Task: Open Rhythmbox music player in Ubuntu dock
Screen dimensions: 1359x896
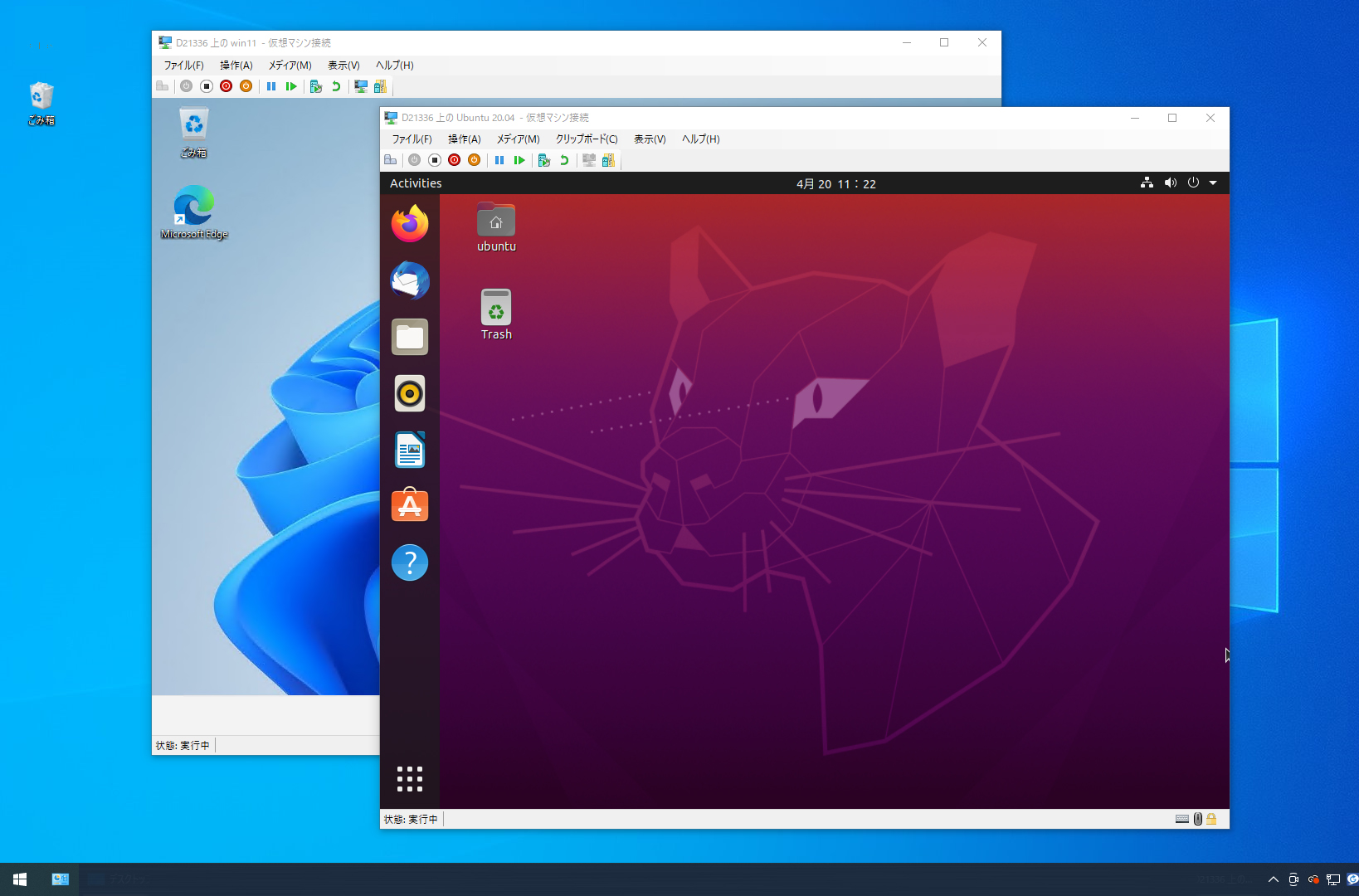Action: (x=410, y=393)
